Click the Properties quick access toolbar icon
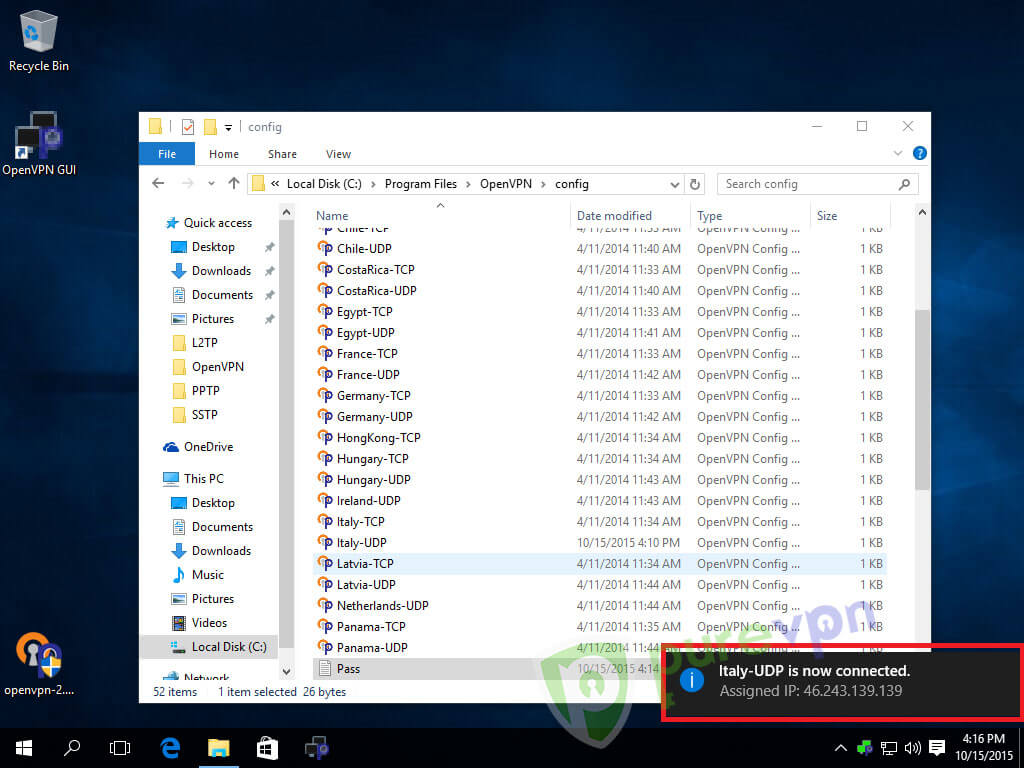 pos(188,127)
